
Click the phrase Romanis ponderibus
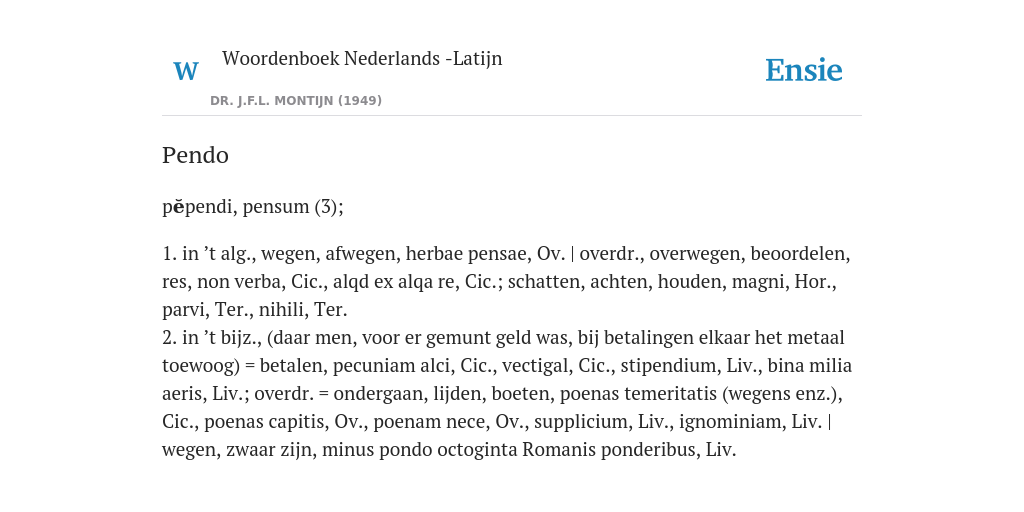[609, 450]
